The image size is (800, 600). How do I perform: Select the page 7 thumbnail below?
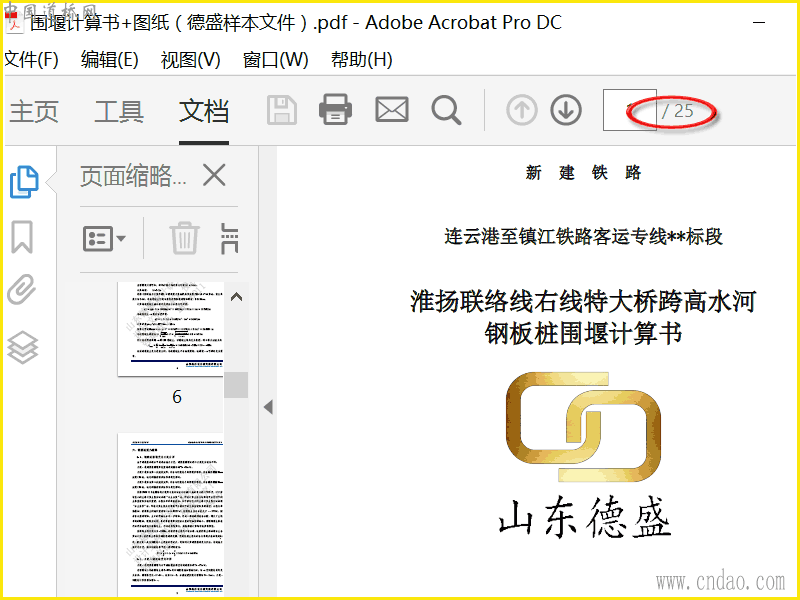click(x=170, y=514)
